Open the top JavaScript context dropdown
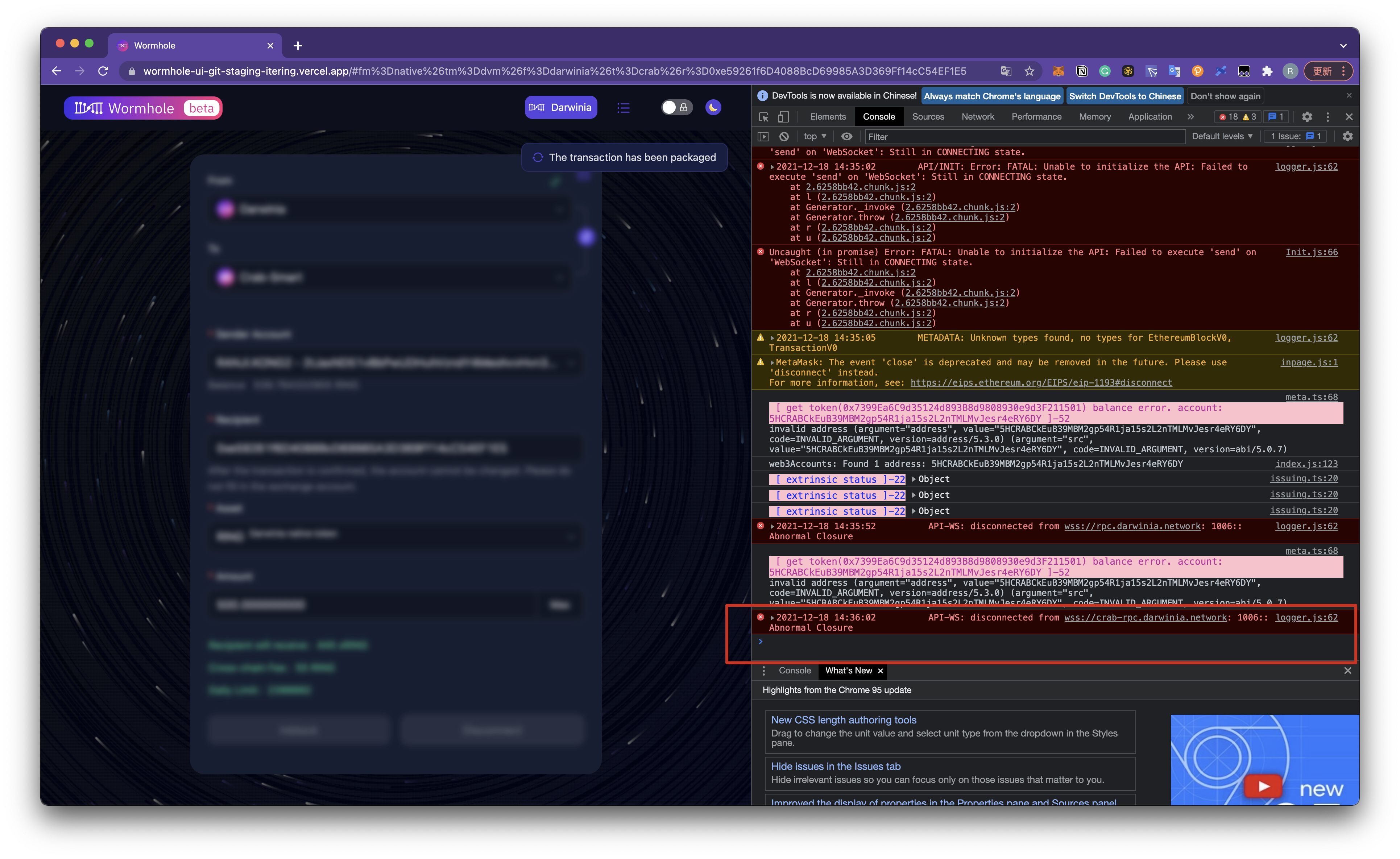The image size is (1400, 859). point(815,136)
